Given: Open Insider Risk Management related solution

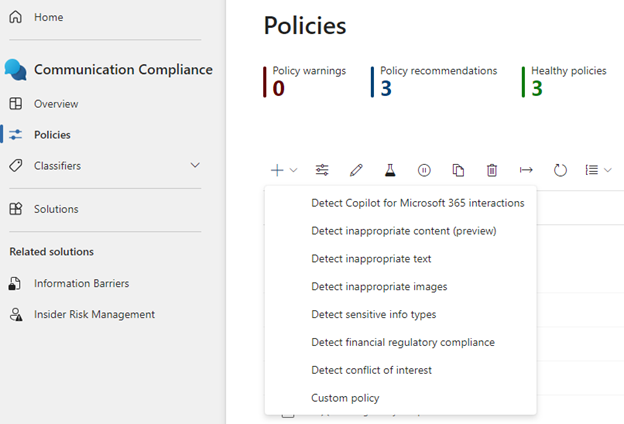Looking at the screenshot, I should (94, 314).
